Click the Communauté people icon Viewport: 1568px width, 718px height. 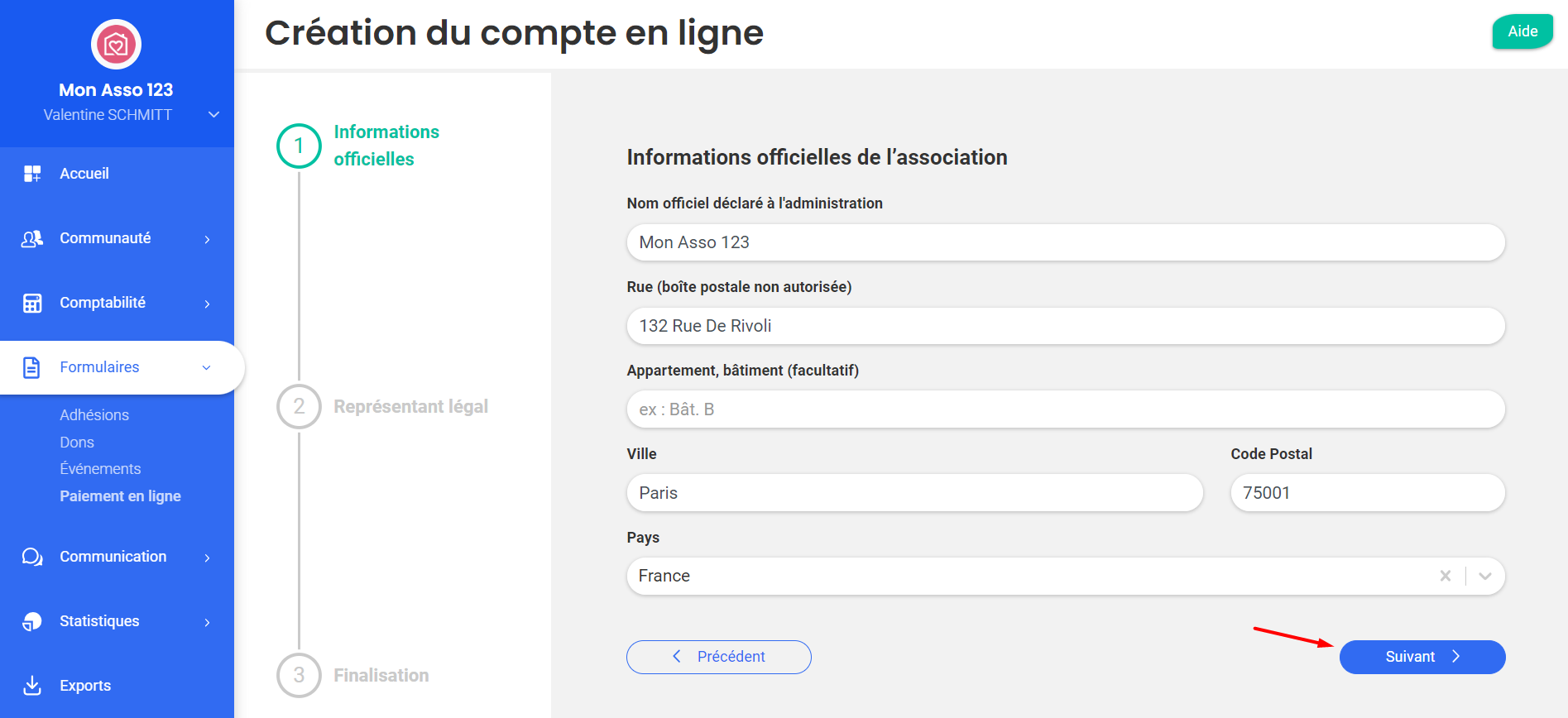tap(32, 239)
